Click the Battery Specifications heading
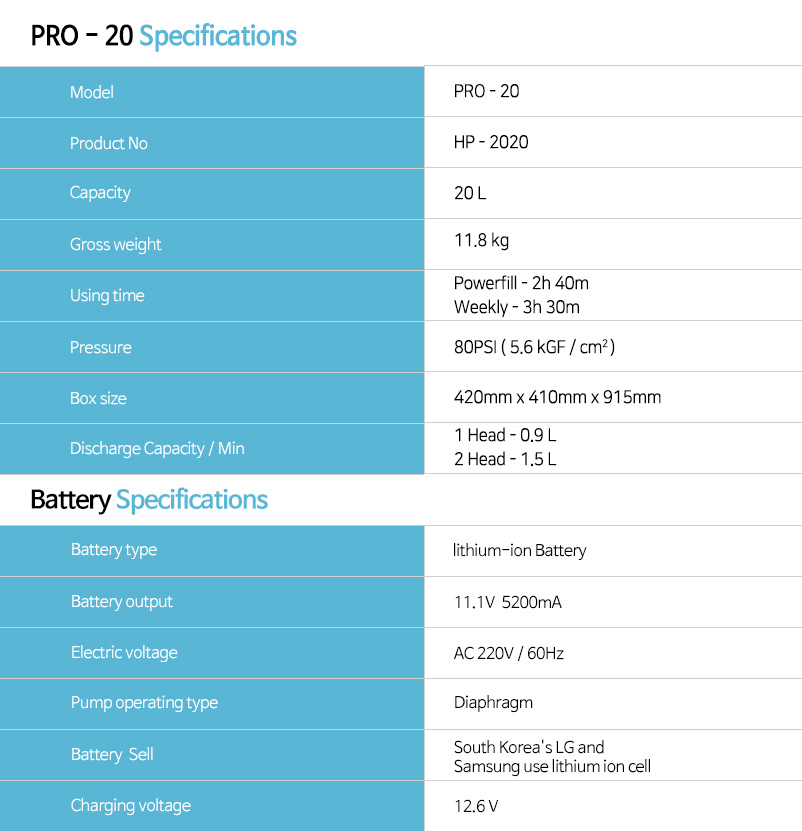Screen dimensions: 802x832 [149, 500]
